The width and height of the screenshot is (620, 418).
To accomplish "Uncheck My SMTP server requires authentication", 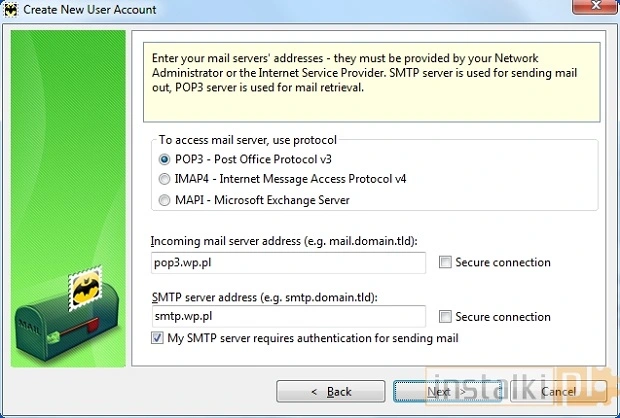I will point(156,339).
